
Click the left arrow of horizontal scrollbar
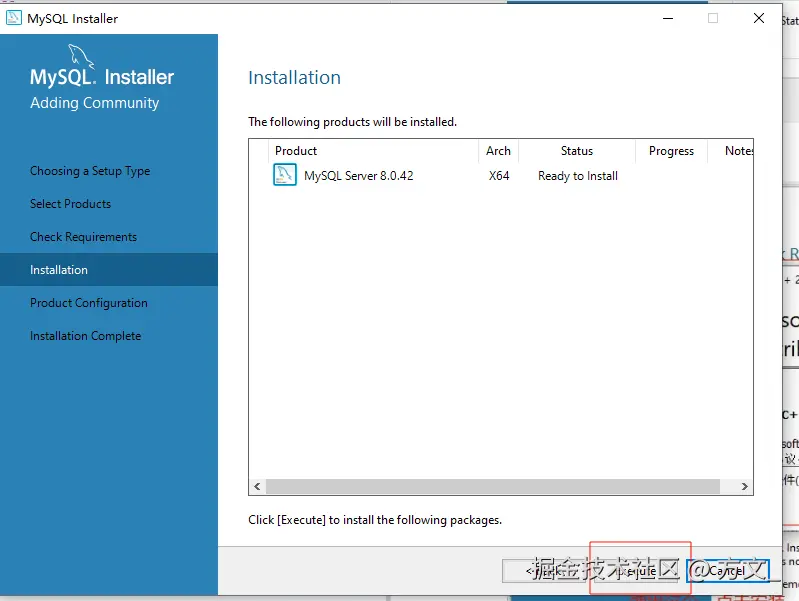pos(257,486)
